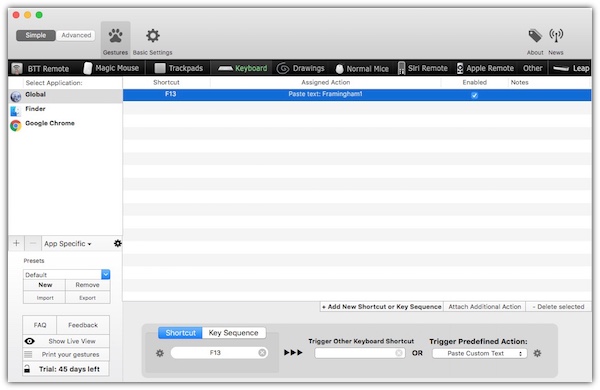This screenshot has width=600, height=390.
Task: Click Trial: 45 days left
Action: coord(69,369)
